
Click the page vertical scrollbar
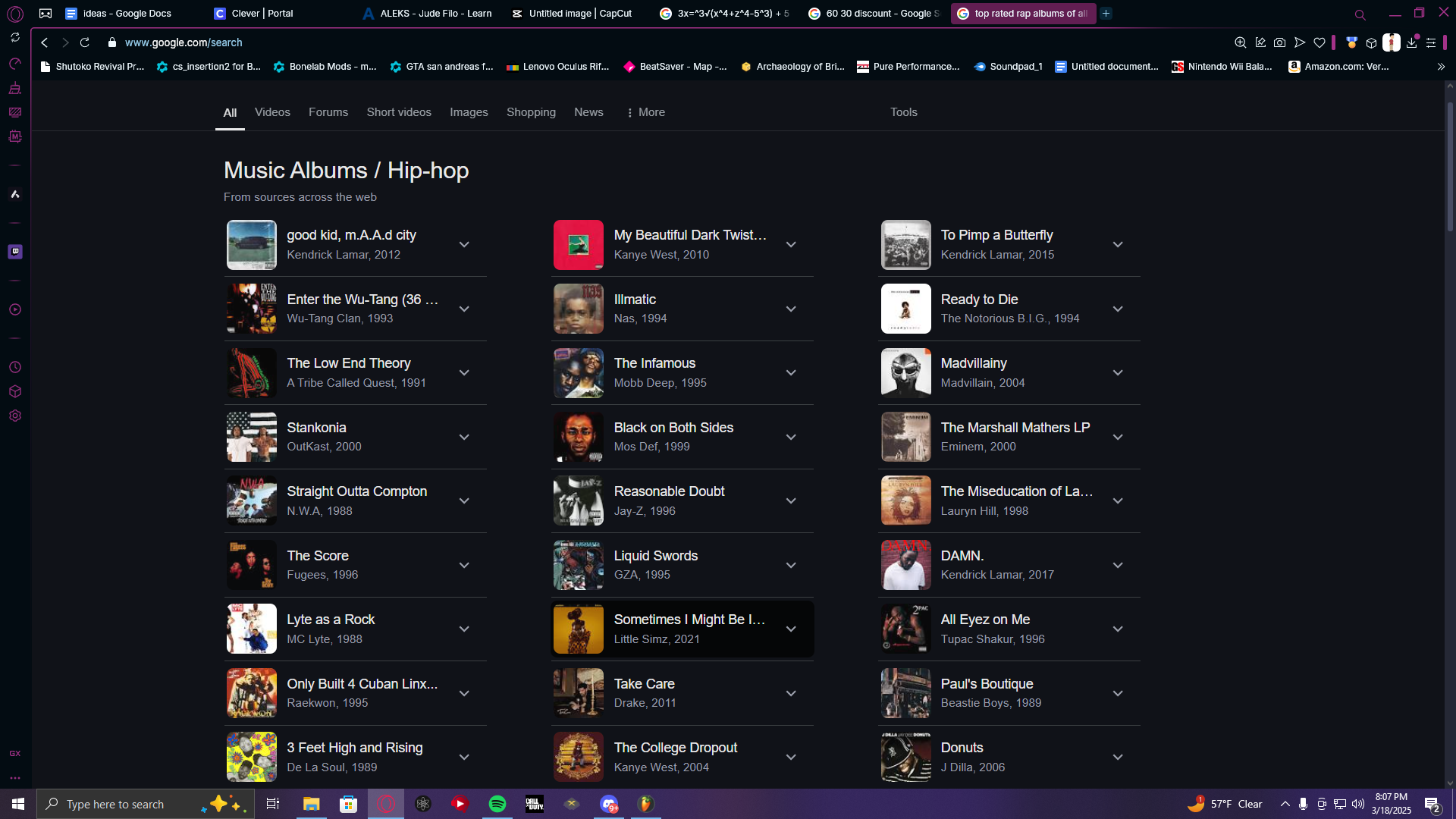coord(1450,167)
